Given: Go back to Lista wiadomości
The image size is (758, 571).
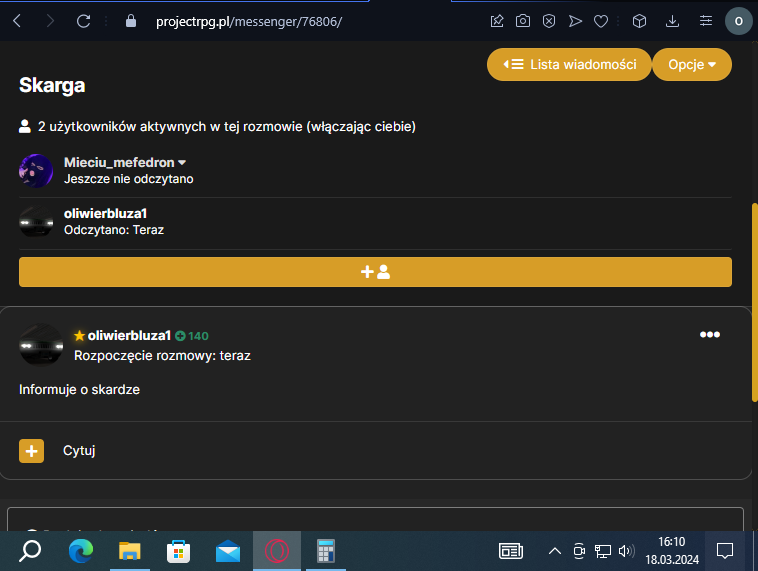Looking at the screenshot, I should [569, 64].
